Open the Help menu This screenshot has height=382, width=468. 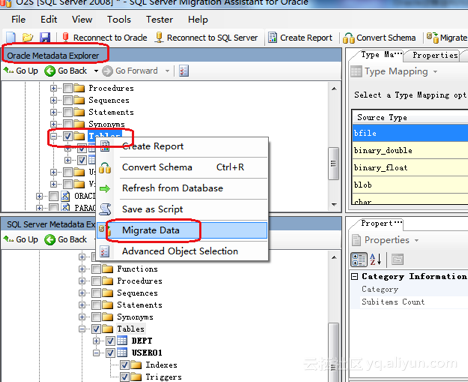click(x=198, y=20)
